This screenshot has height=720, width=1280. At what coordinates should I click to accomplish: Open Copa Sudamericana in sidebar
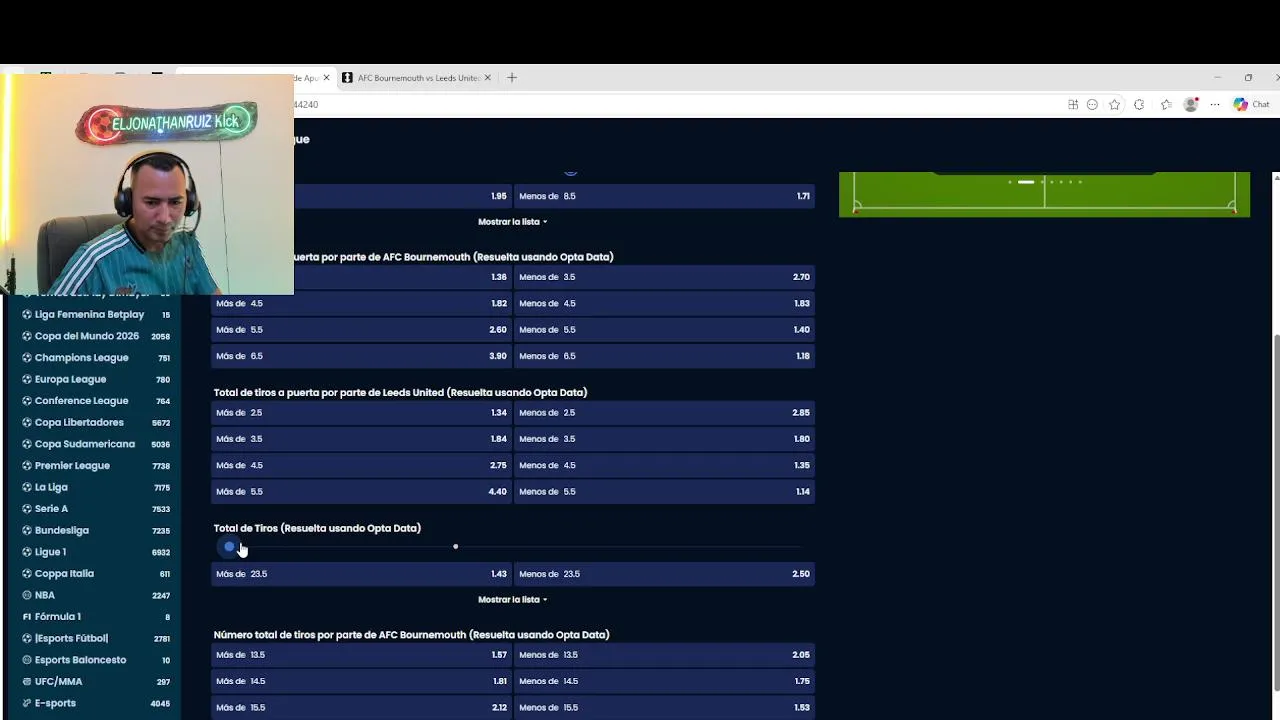(84, 444)
